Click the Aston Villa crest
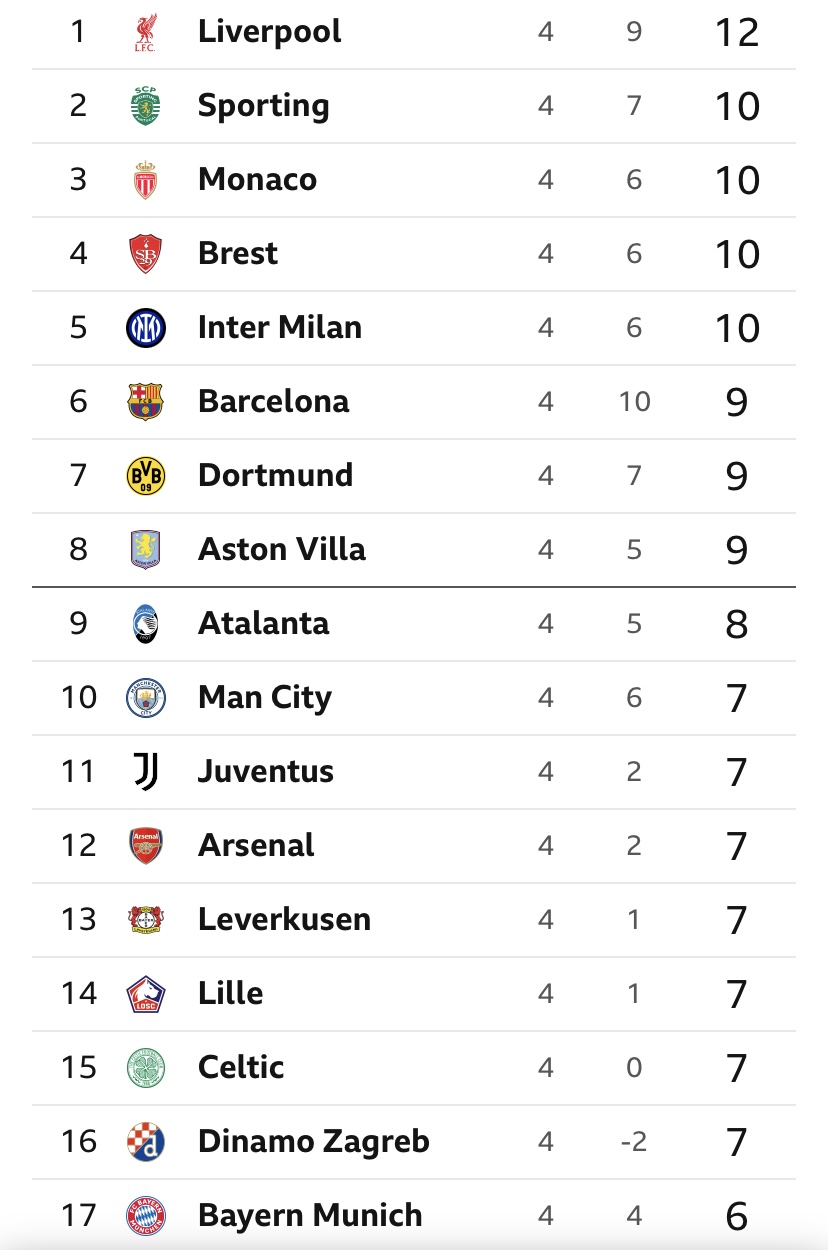The image size is (828, 1250). point(146,550)
